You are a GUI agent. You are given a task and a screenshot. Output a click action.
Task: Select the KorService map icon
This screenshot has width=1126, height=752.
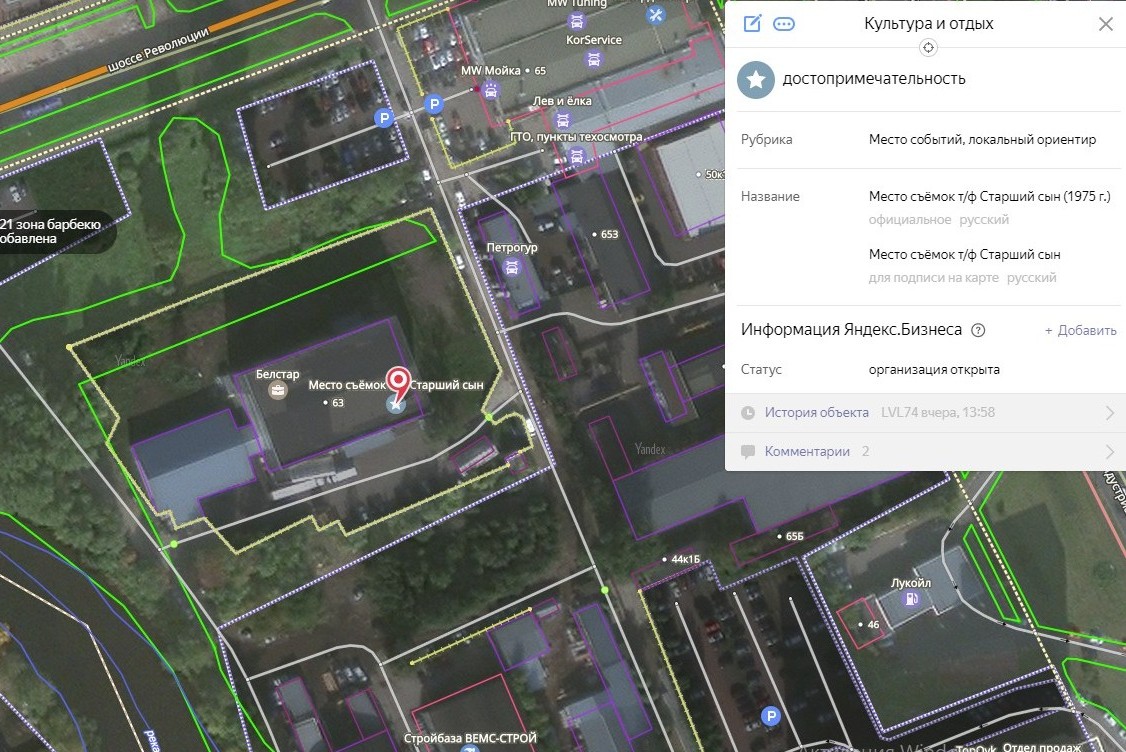pos(594,59)
